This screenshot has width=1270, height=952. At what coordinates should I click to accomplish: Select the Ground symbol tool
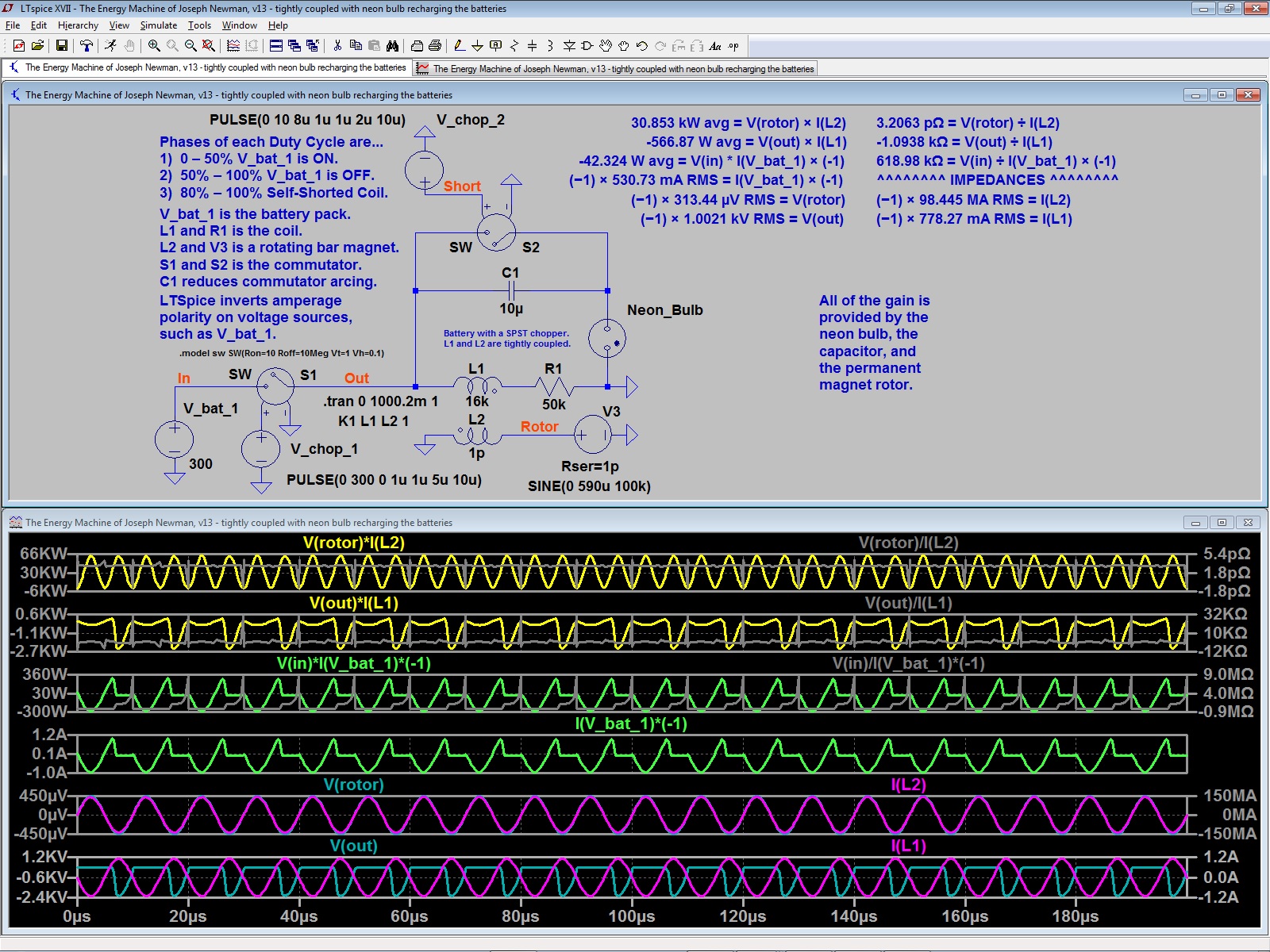coord(477,46)
